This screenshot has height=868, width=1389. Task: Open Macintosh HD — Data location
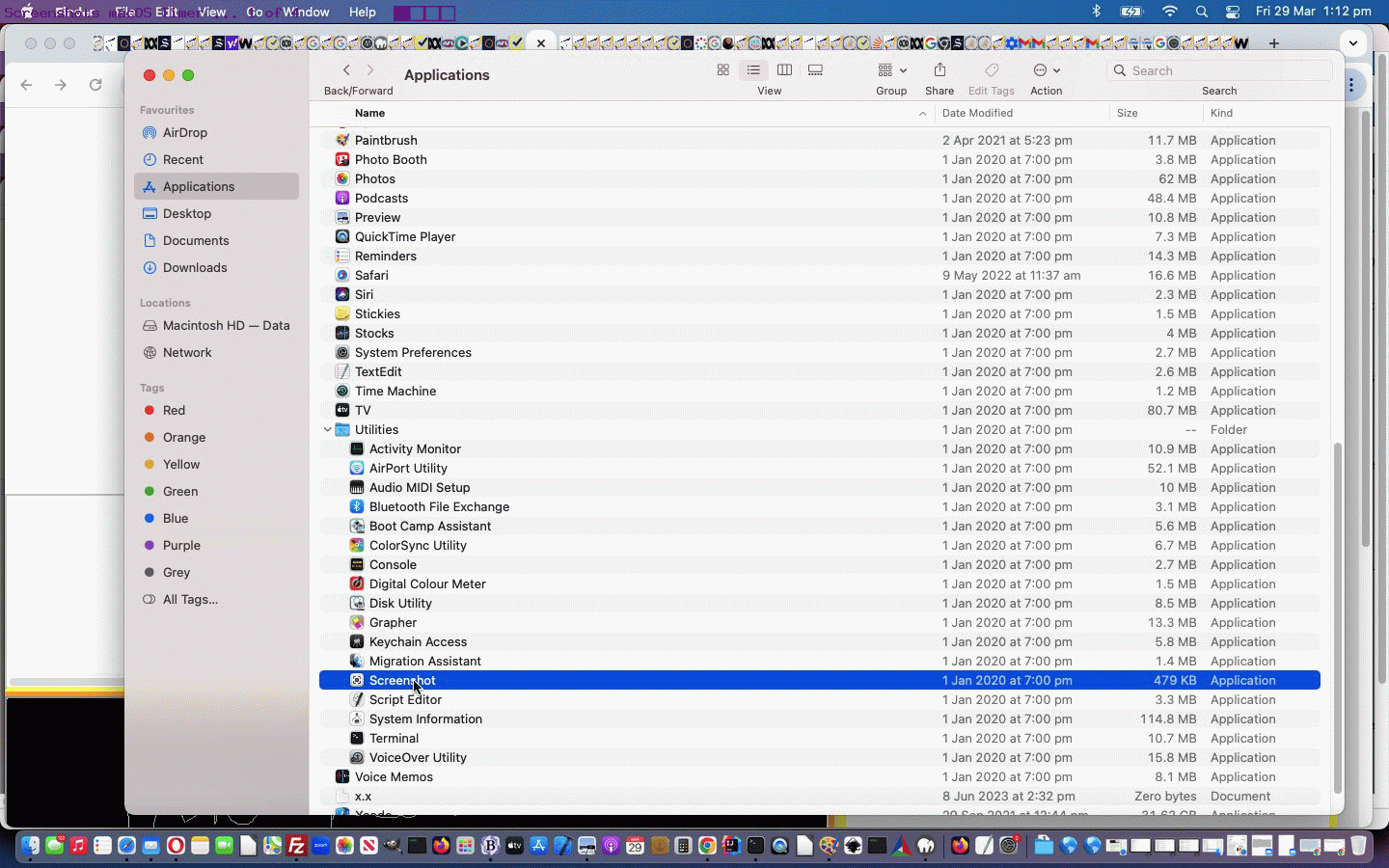(216, 325)
